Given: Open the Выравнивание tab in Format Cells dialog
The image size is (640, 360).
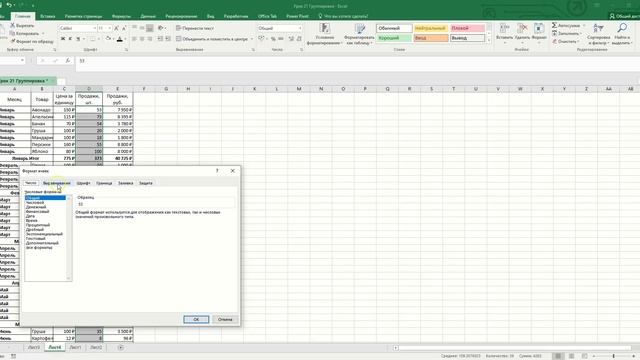Looking at the screenshot, I should (57, 183).
